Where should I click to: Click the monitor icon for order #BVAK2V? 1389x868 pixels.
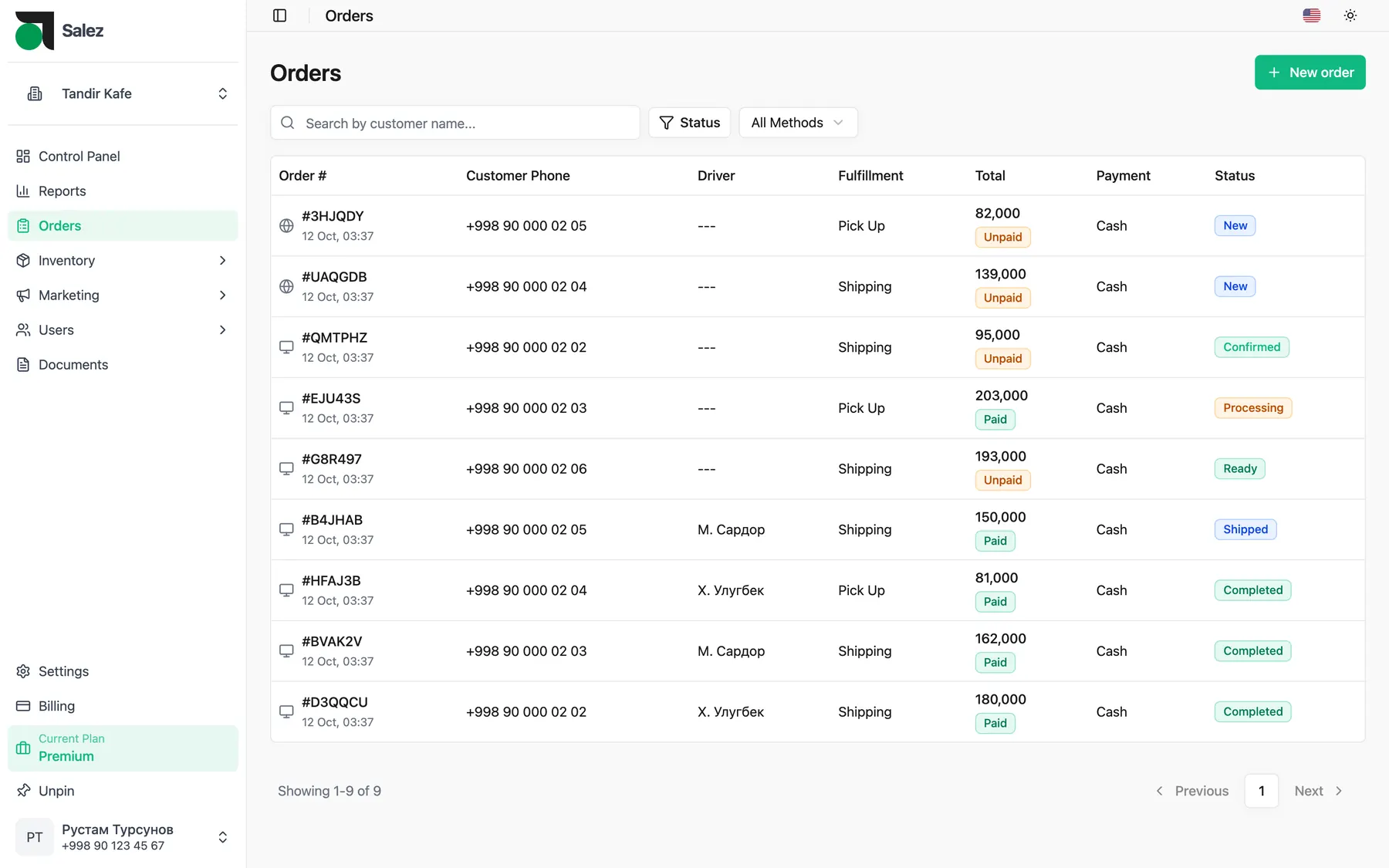pyautogui.click(x=286, y=651)
